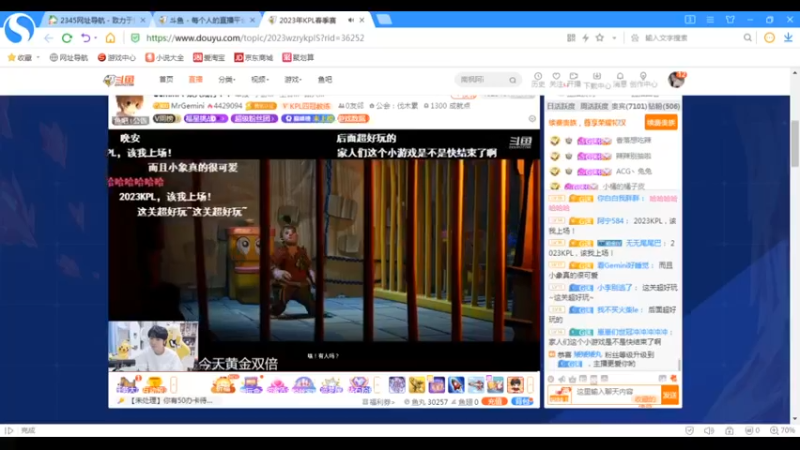Toggle the browser status bar sound icon

point(709,431)
